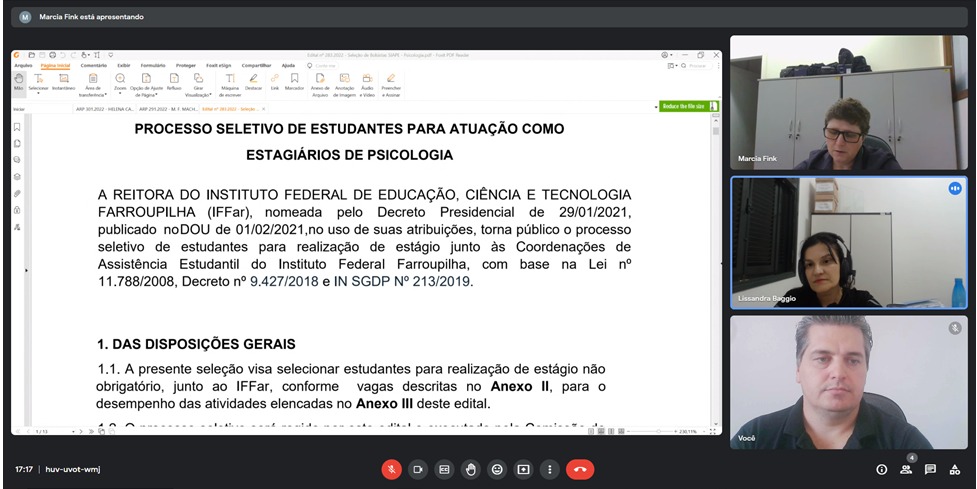Turn on closed captions
Image resolution: width=977 pixels, height=489 pixels.
coord(444,469)
